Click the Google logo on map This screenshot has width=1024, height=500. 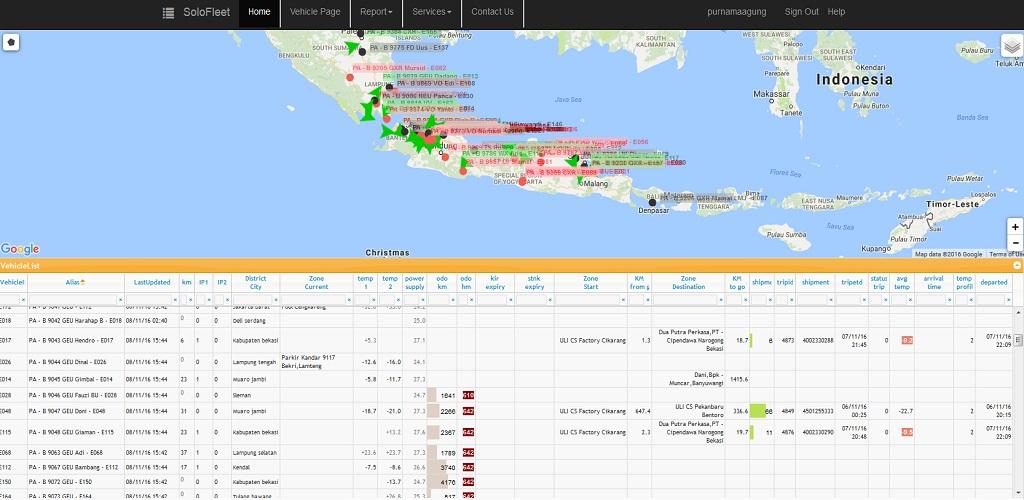pyautogui.click(x=20, y=249)
